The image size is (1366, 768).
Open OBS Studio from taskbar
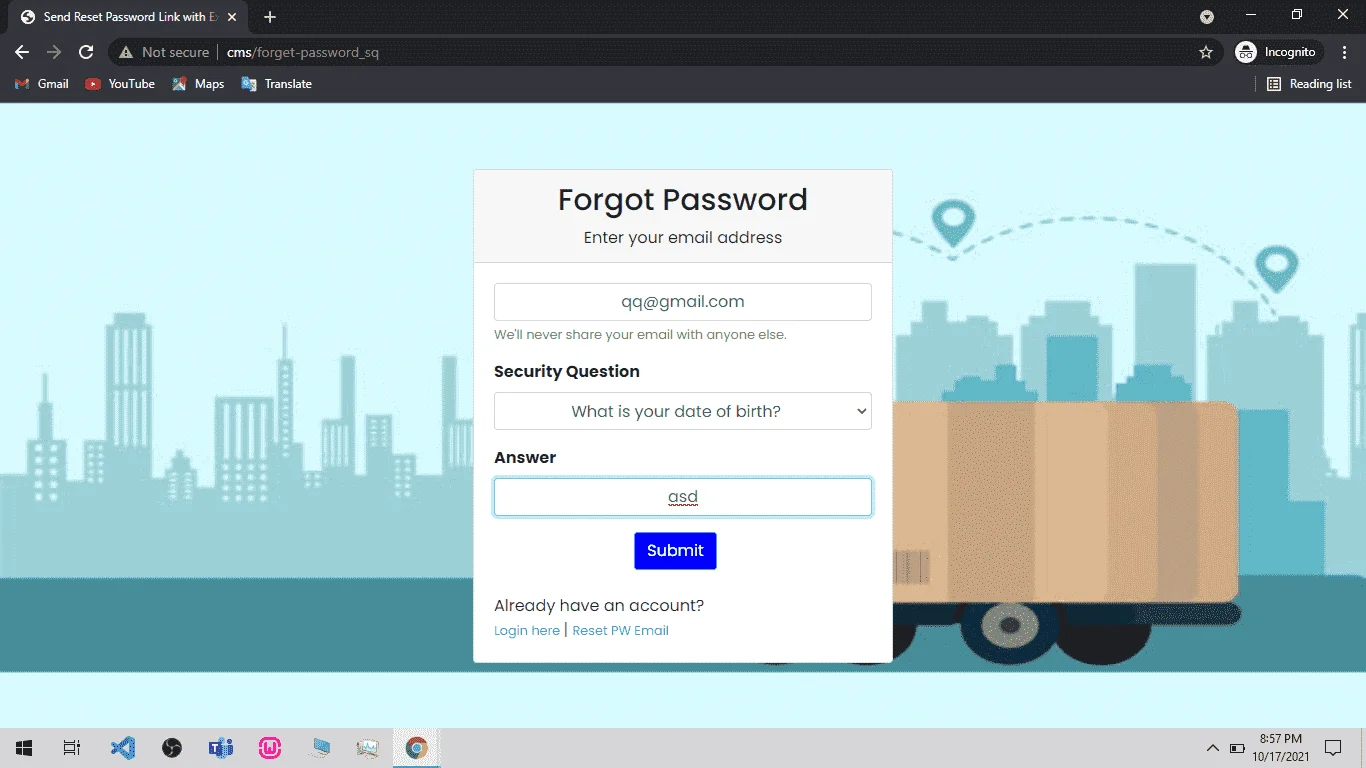click(172, 748)
